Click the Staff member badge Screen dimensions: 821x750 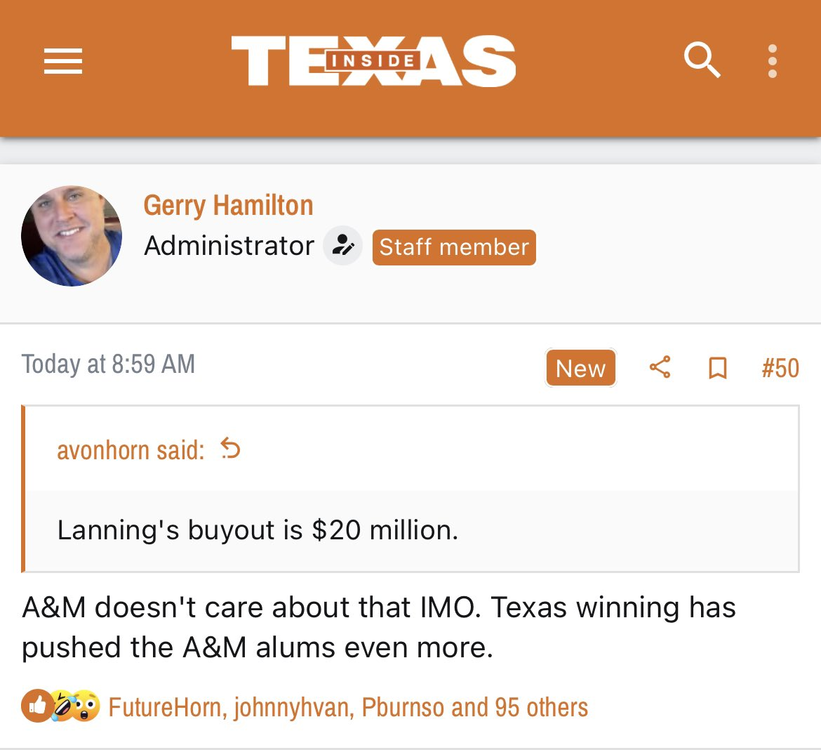454,247
